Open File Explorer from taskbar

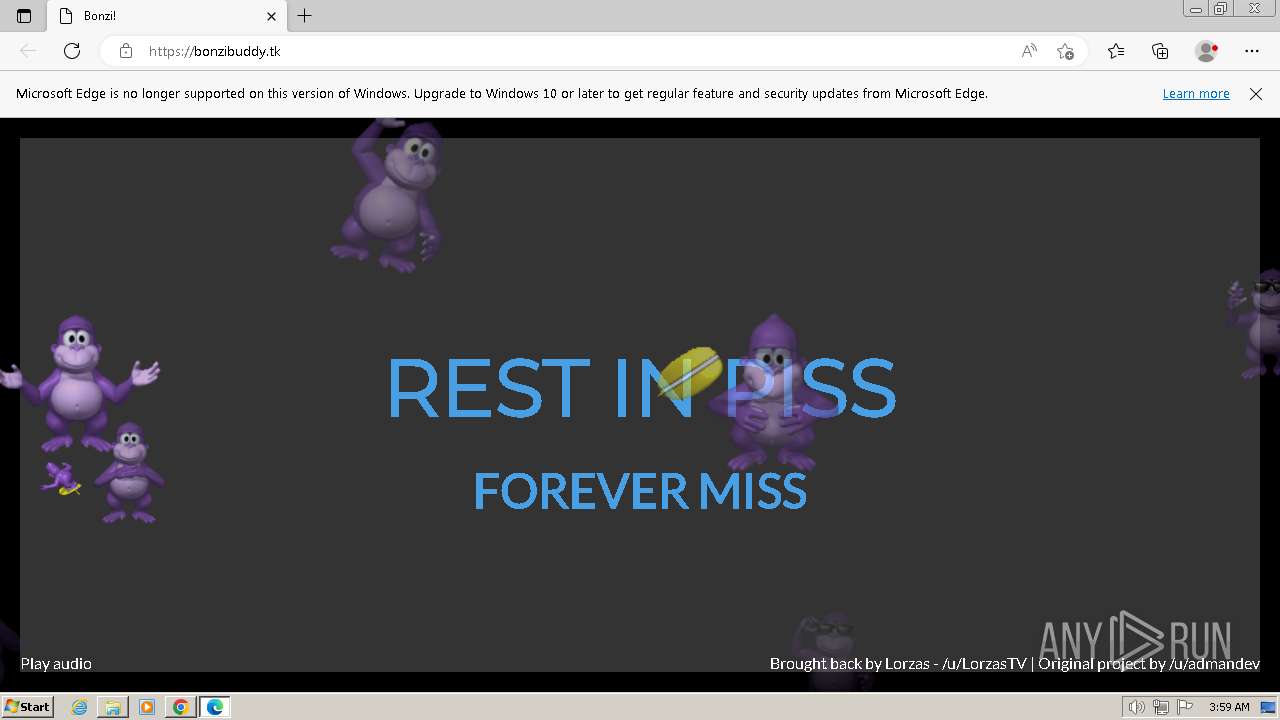113,707
